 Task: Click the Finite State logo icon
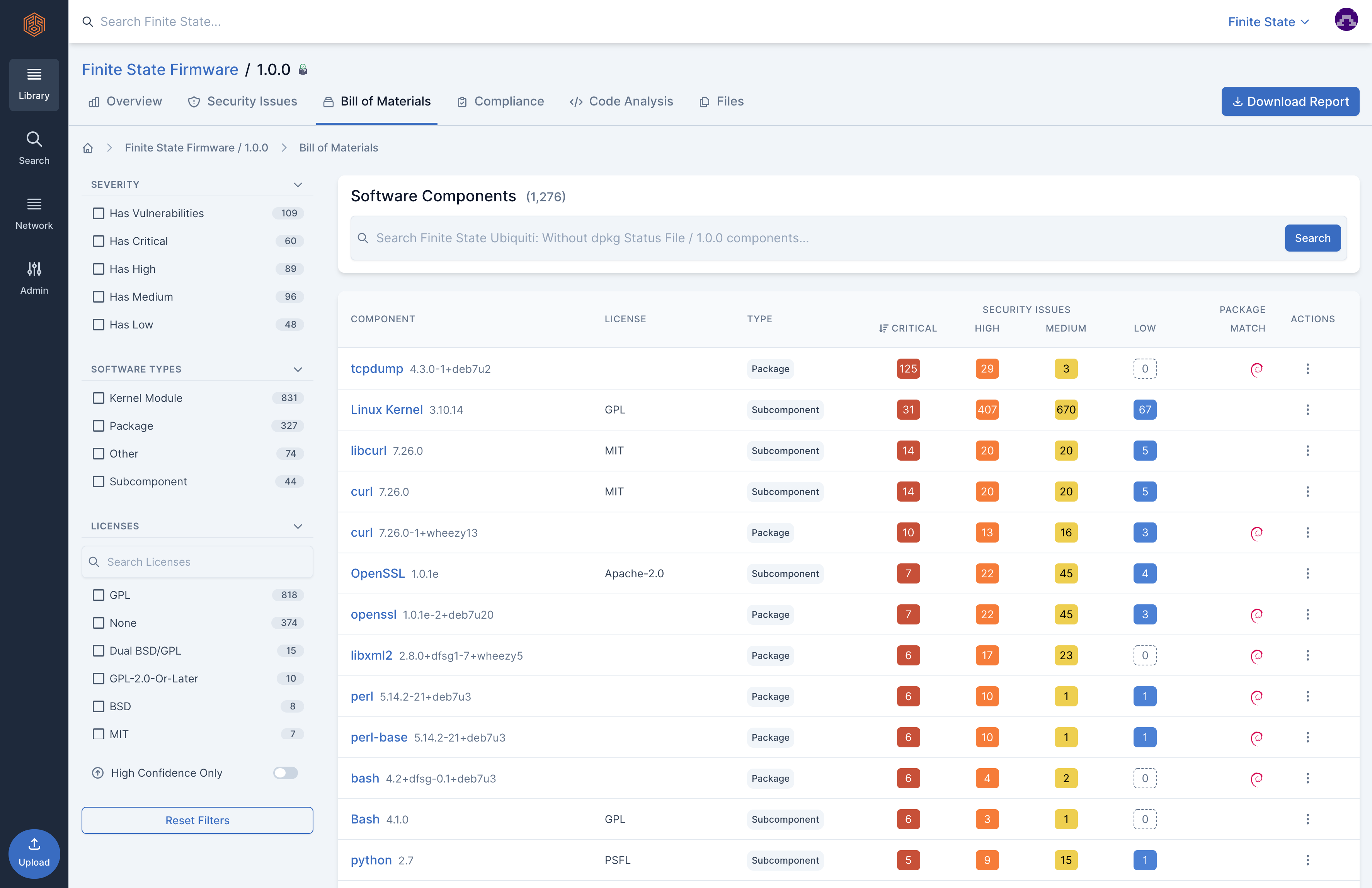tap(34, 24)
